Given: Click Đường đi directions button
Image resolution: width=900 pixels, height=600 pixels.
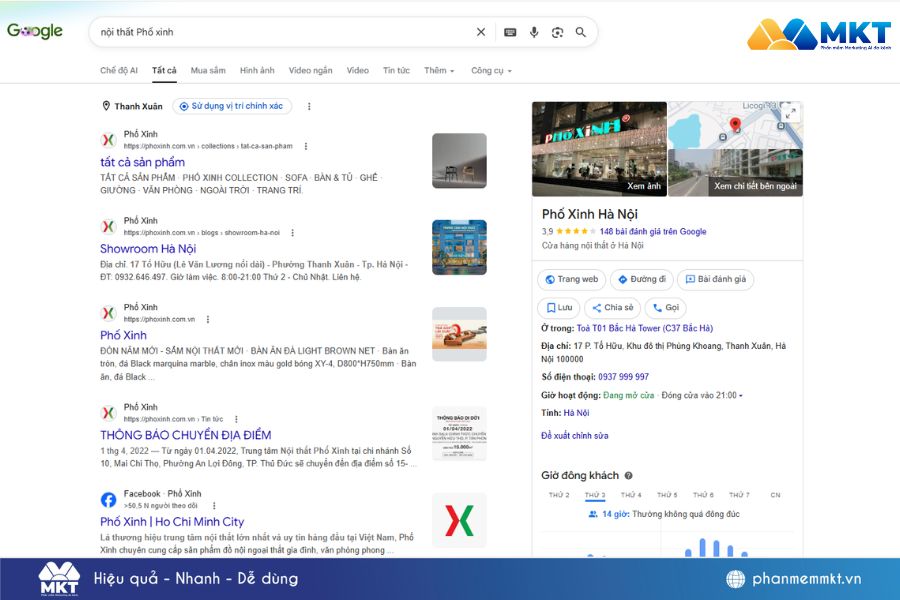Looking at the screenshot, I should coord(642,280).
